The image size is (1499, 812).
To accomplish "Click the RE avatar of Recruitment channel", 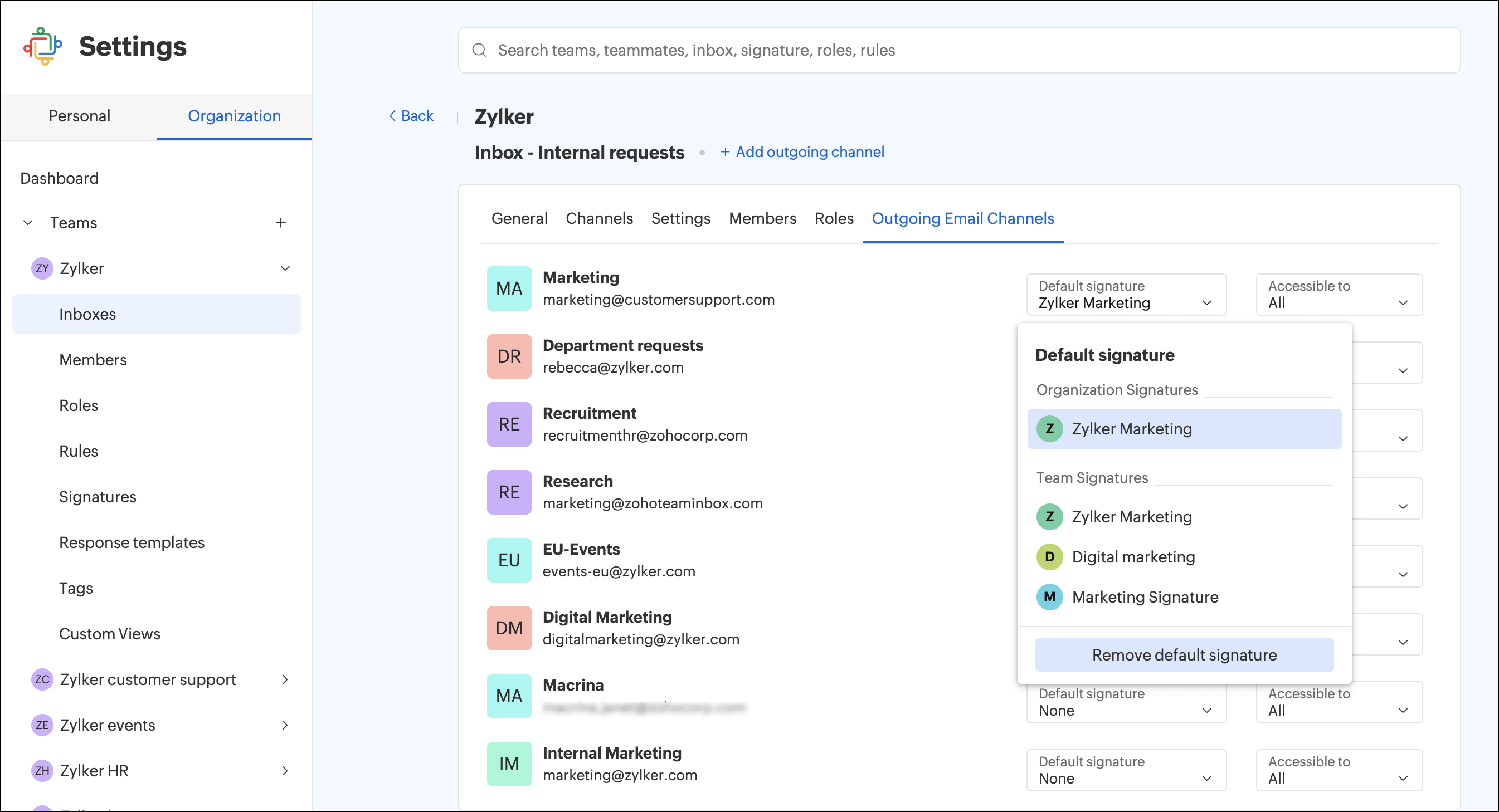I will coord(509,424).
